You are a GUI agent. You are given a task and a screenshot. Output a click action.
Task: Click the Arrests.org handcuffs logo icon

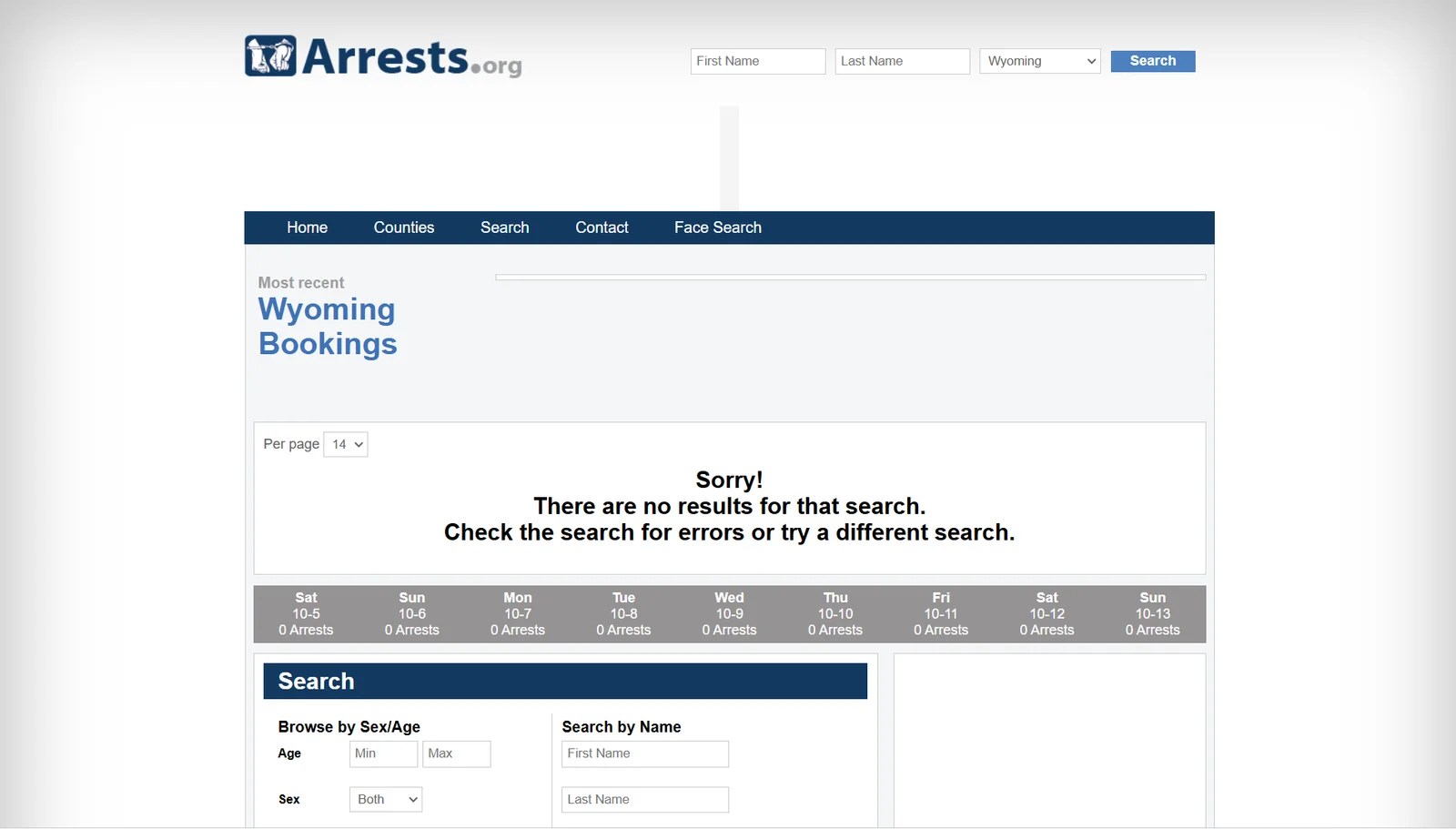(x=270, y=56)
